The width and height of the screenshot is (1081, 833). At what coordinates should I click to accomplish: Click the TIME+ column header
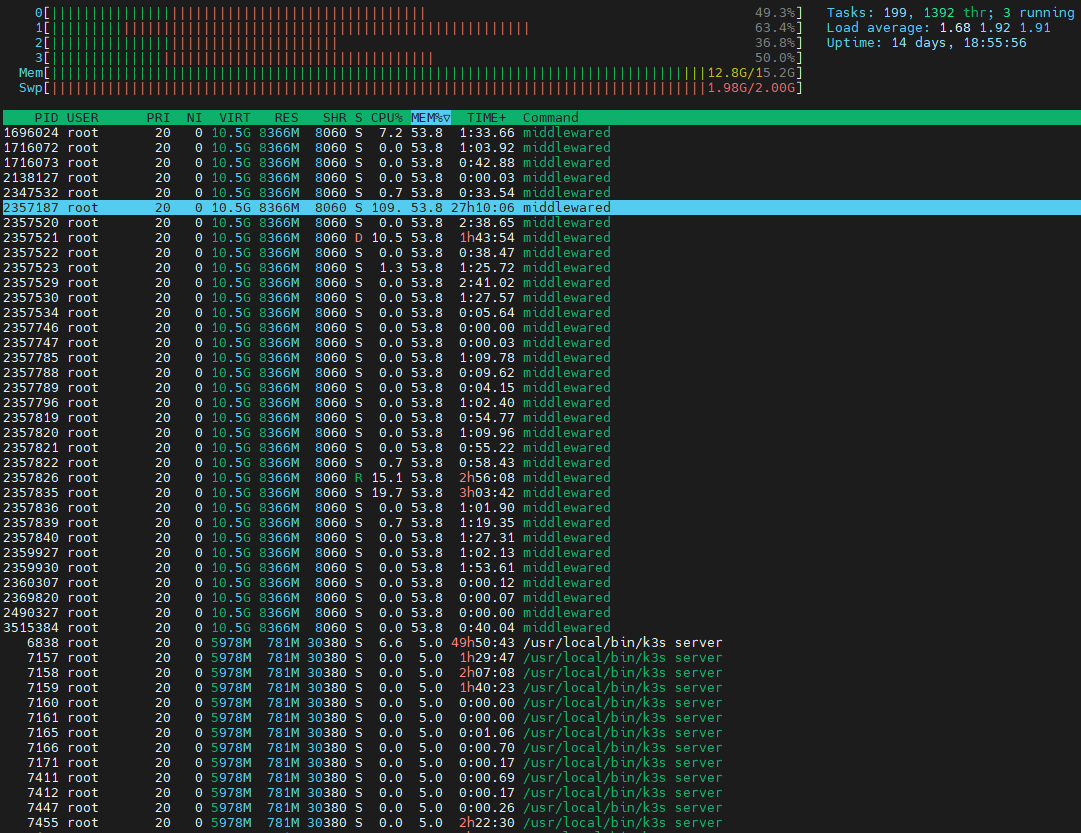click(x=487, y=118)
